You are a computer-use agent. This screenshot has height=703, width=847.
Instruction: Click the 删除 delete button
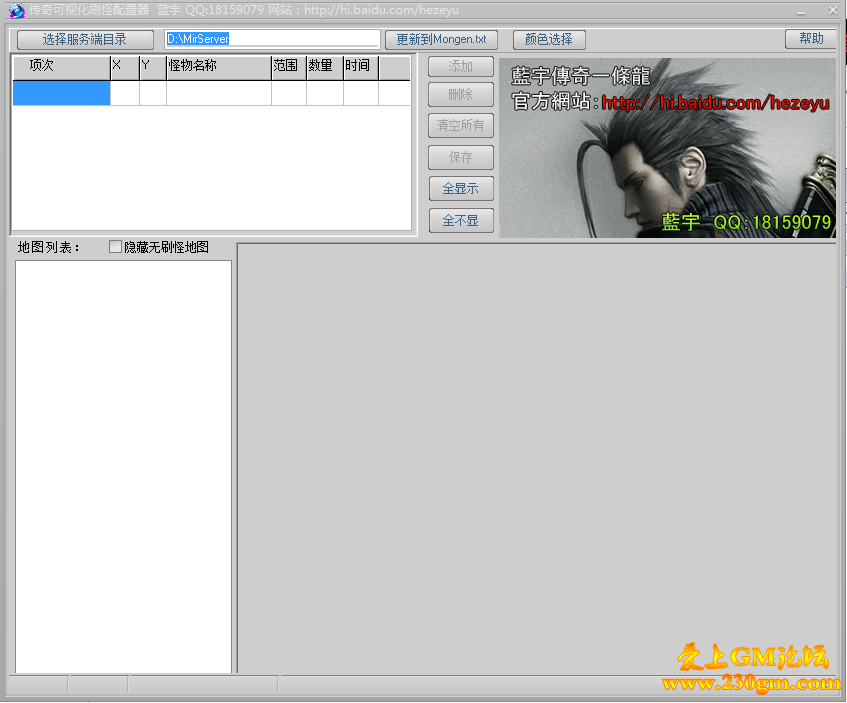pyautogui.click(x=461, y=95)
